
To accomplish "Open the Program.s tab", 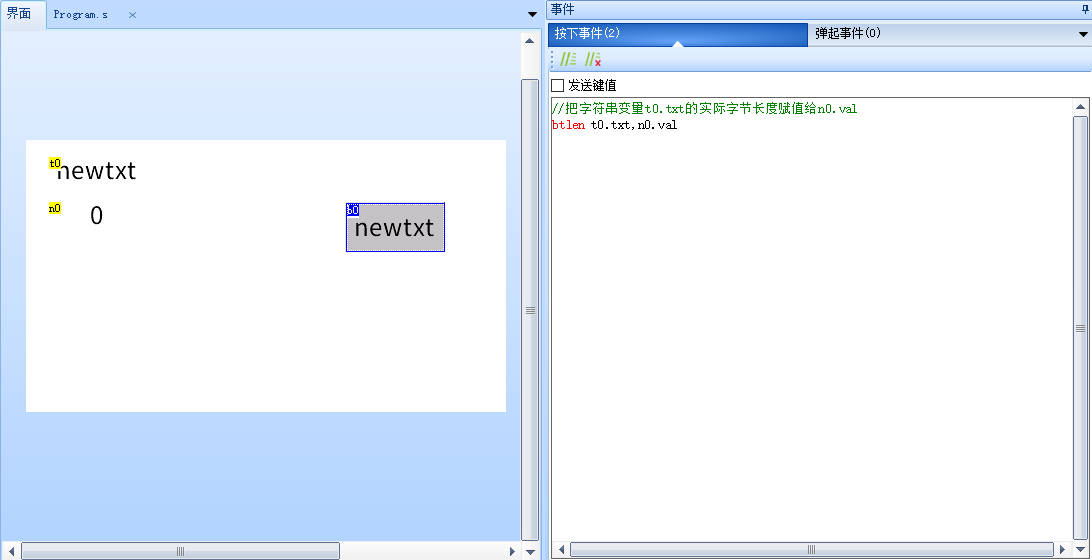I will coord(80,15).
